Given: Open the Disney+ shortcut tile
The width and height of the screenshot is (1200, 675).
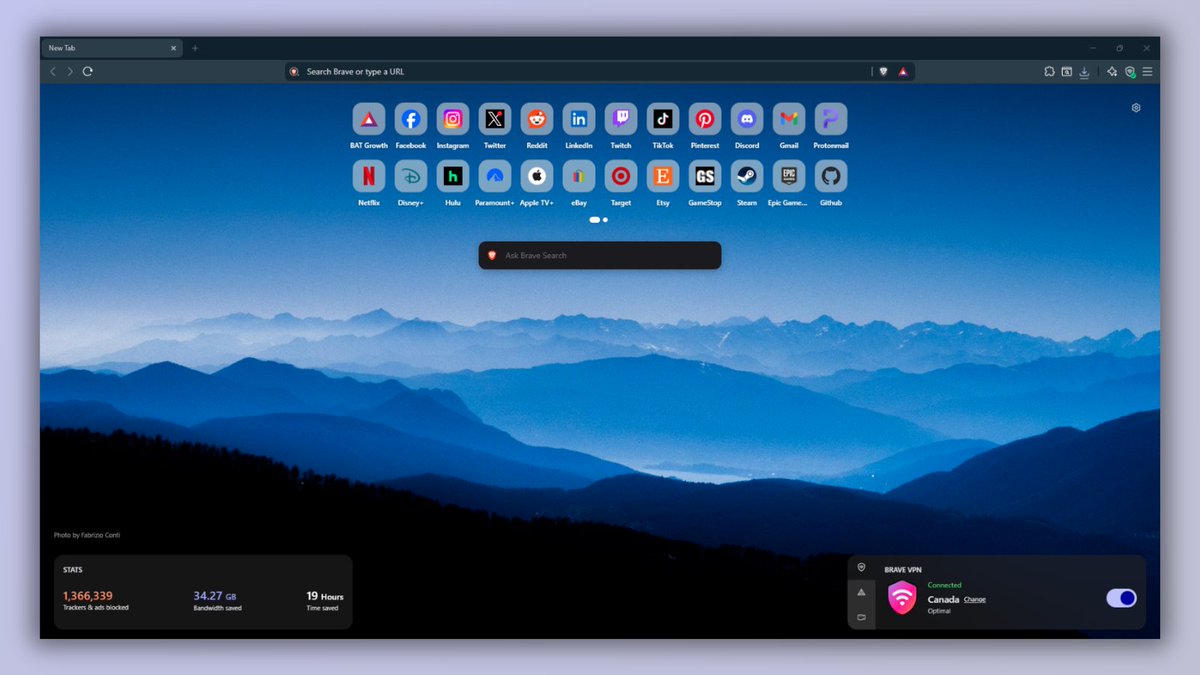Looking at the screenshot, I should pos(411,176).
